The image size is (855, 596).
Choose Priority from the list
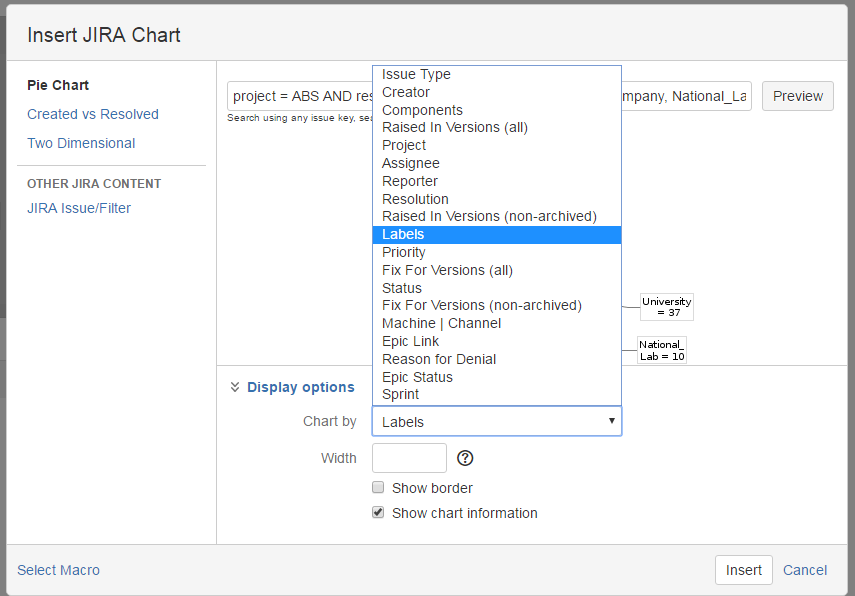point(497,252)
